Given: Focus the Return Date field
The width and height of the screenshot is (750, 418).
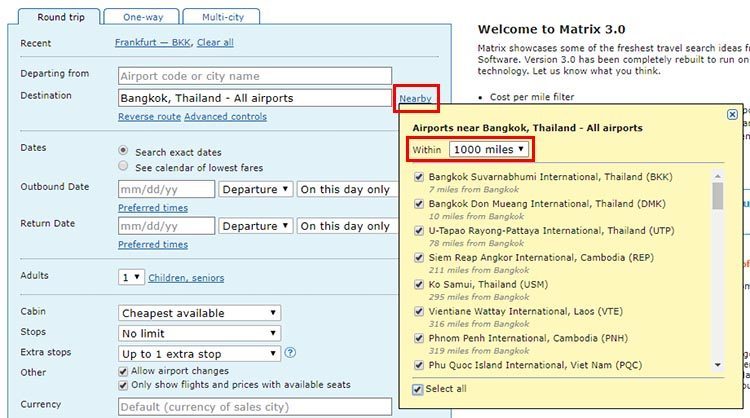Looking at the screenshot, I should (x=166, y=226).
